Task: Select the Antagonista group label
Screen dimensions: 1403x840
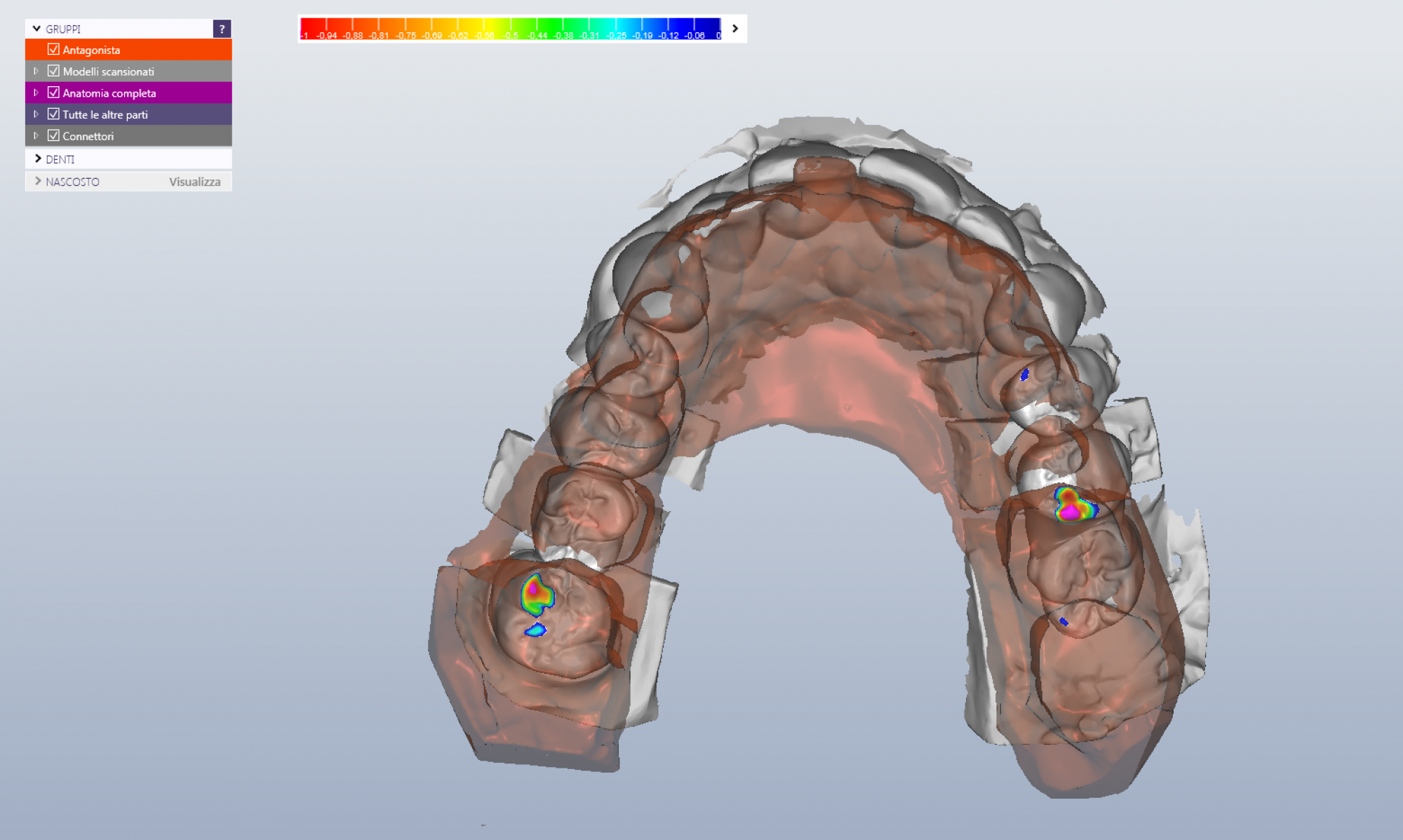Action: [x=91, y=50]
